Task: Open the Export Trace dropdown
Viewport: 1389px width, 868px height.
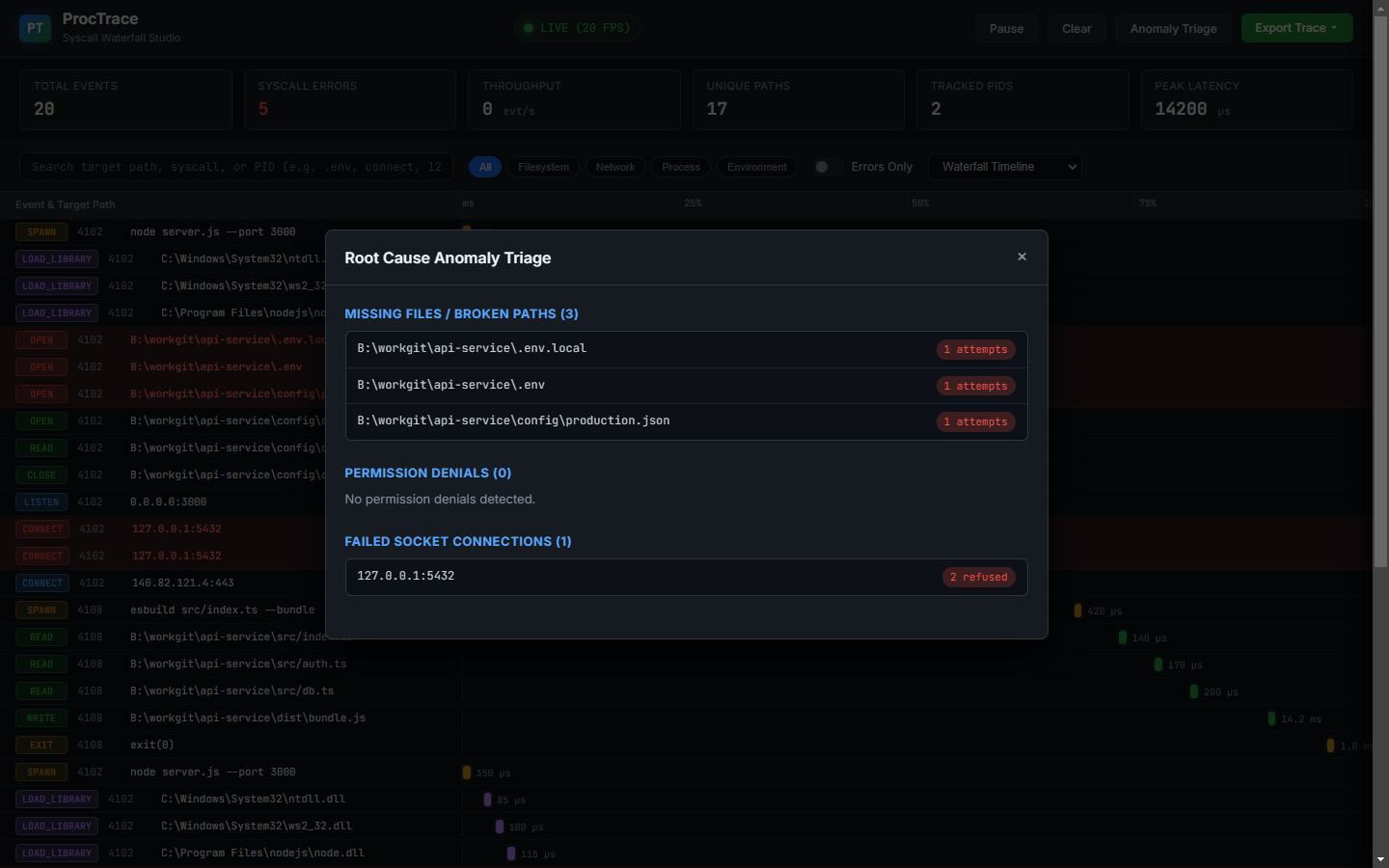Action: pos(1296,28)
